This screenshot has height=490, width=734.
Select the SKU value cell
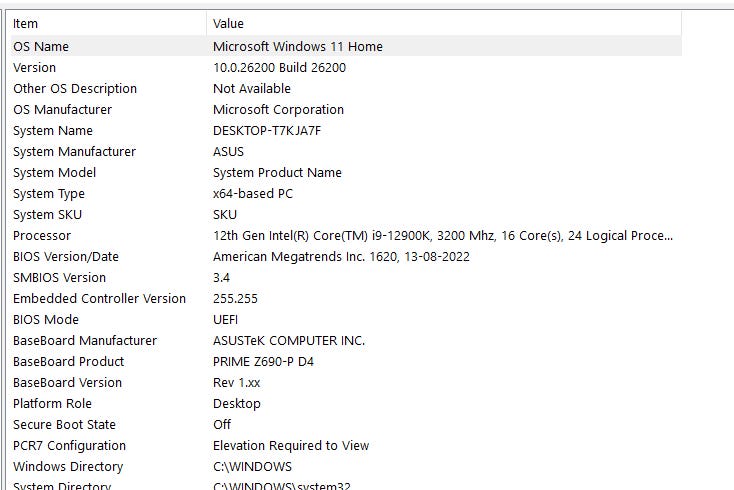(225, 214)
